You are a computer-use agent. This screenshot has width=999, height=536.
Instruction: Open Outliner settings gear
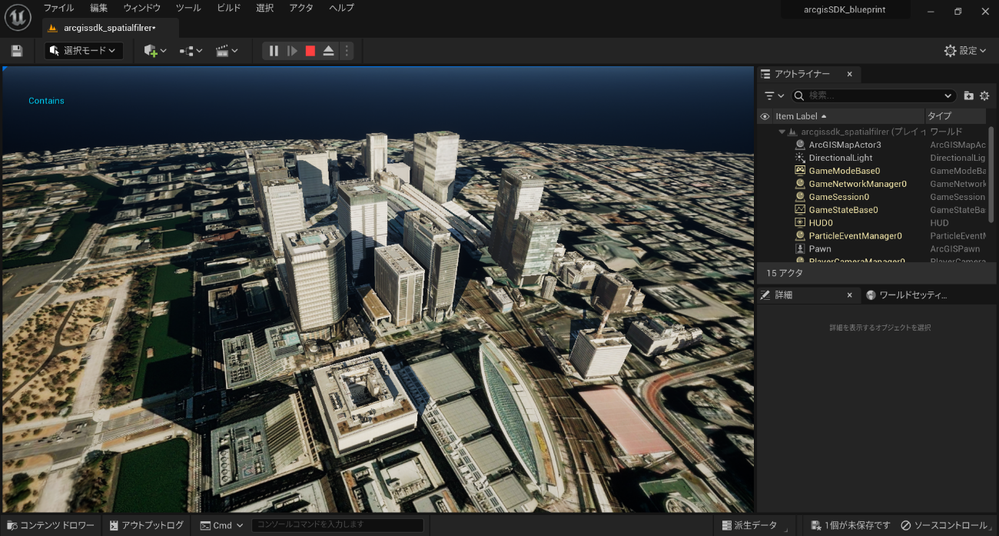click(984, 96)
